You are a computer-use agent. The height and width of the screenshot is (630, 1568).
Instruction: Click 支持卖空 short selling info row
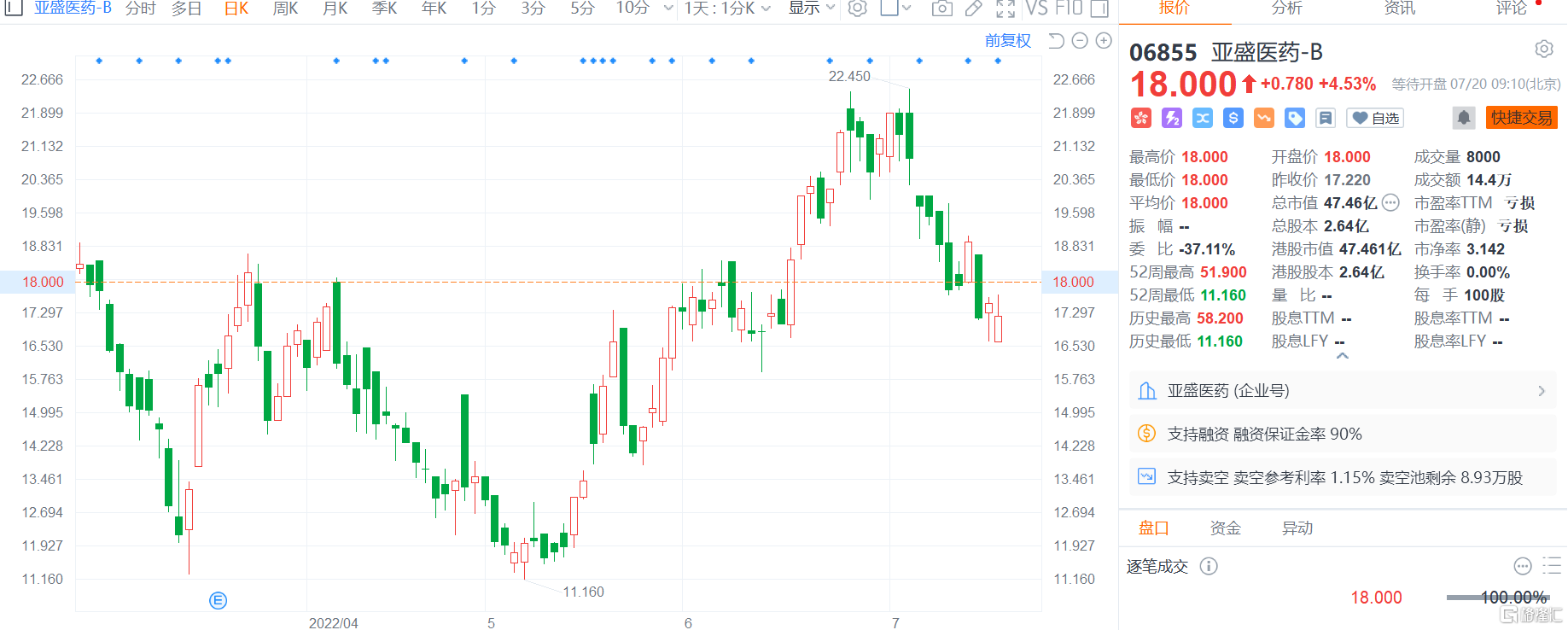click(x=1343, y=477)
